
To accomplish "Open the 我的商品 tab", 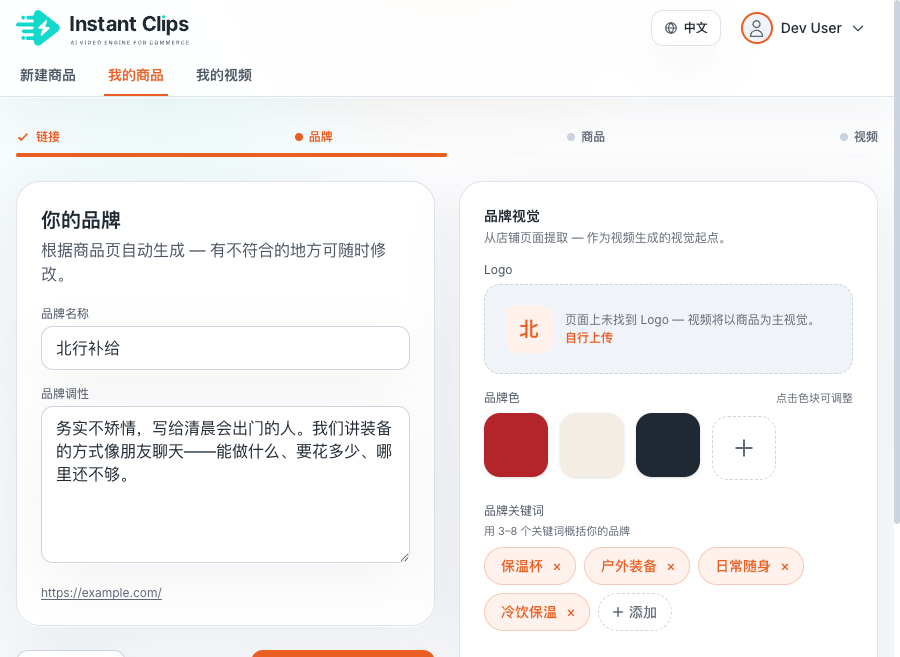I will point(136,75).
